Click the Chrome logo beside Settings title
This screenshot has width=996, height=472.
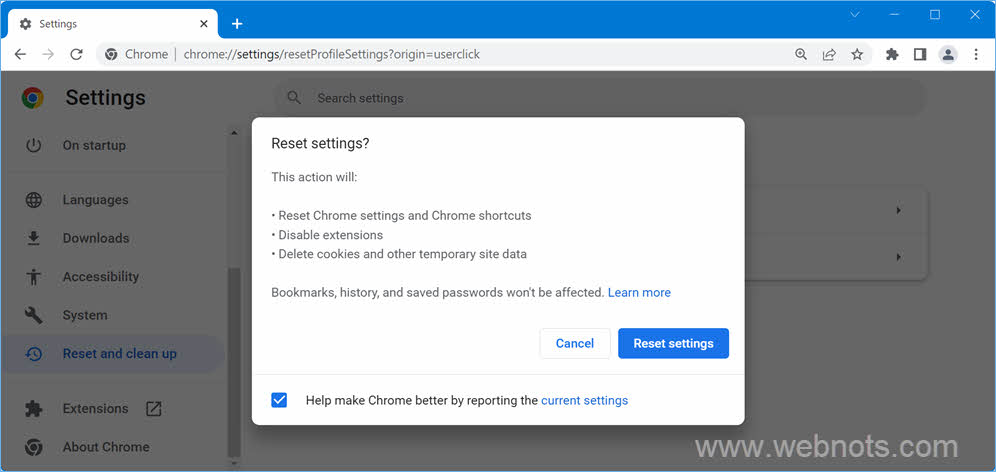coord(32,98)
